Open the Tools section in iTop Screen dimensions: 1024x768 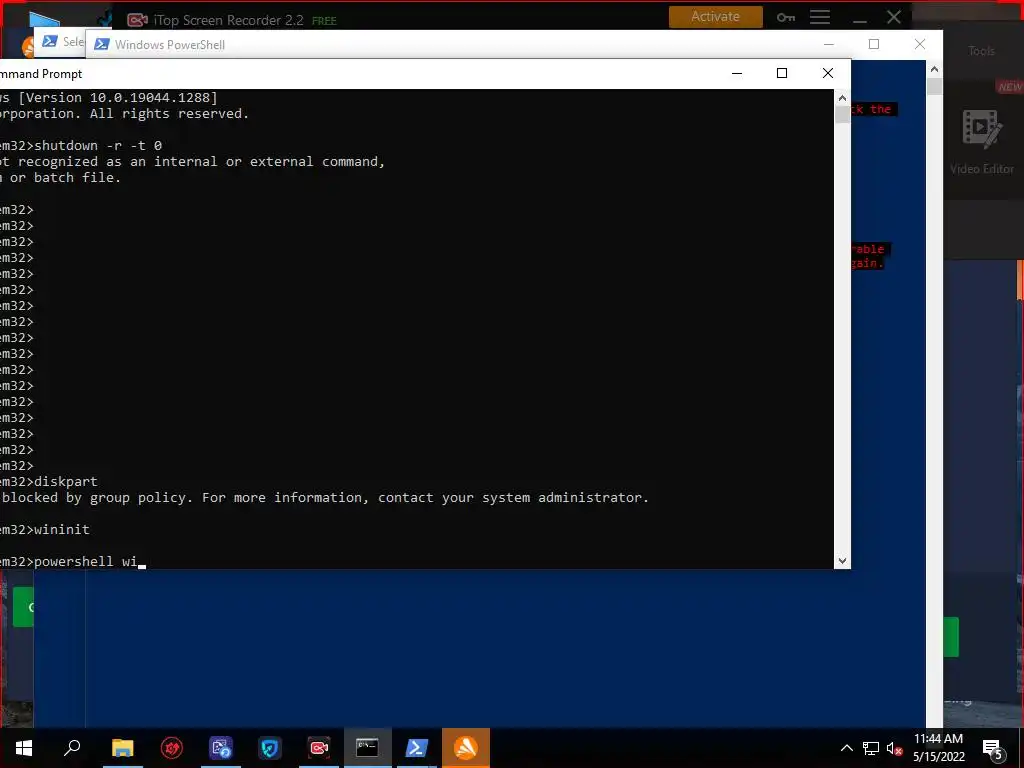point(982,51)
